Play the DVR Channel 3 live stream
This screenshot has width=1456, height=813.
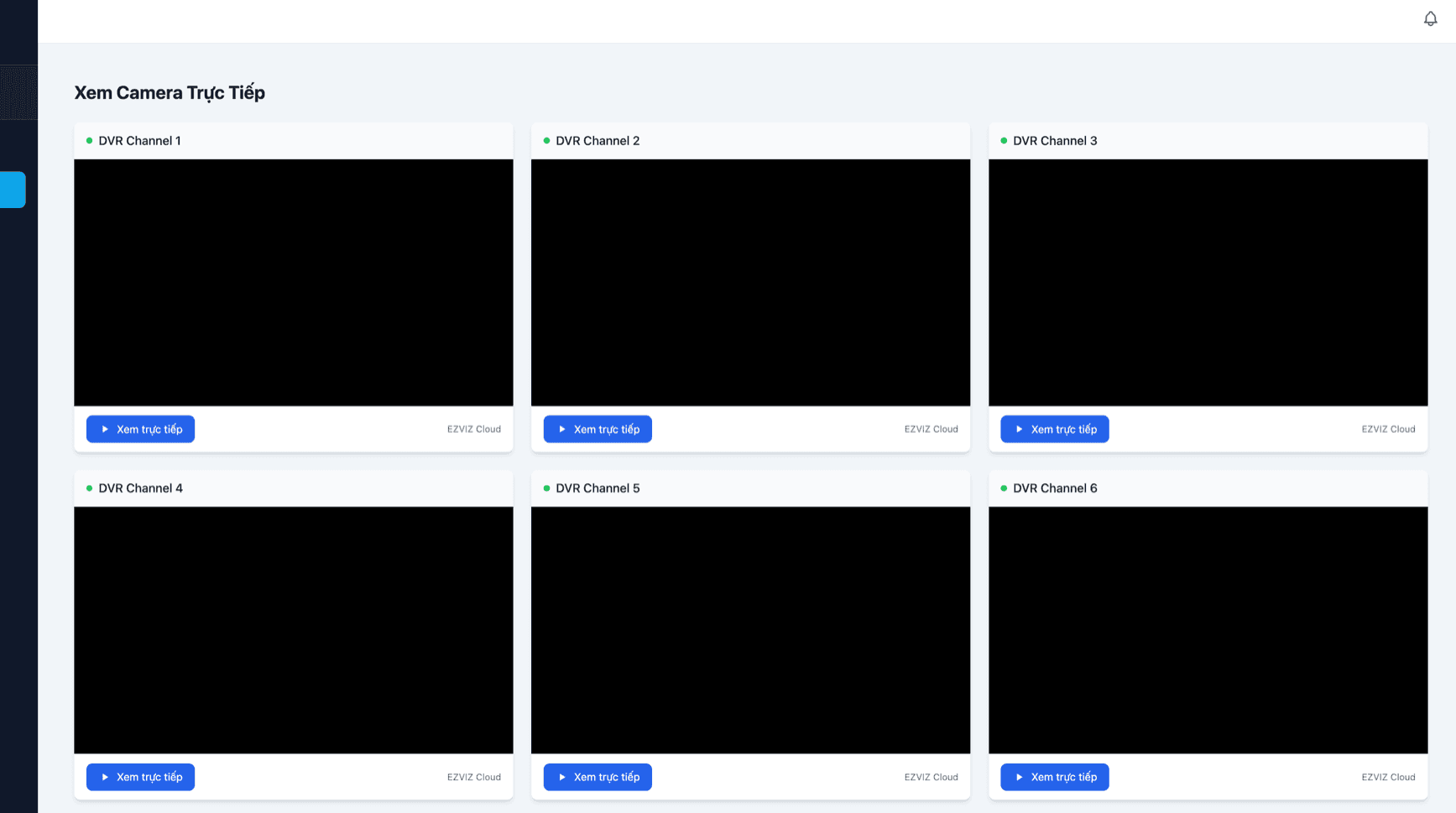1054,430
